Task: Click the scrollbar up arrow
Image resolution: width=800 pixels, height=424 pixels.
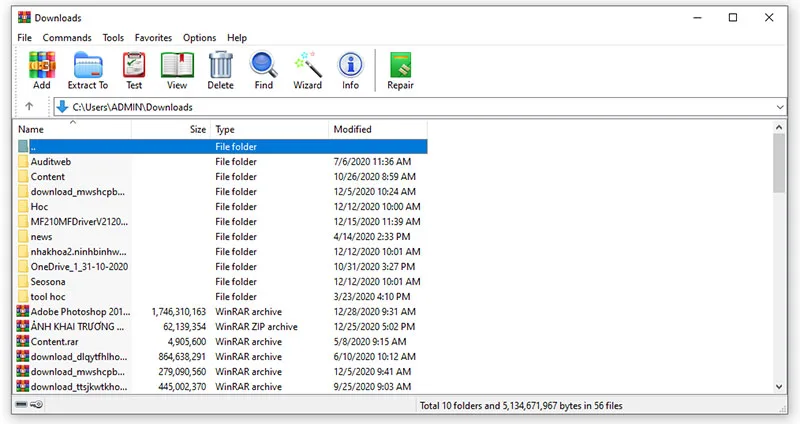Action: coord(779,127)
